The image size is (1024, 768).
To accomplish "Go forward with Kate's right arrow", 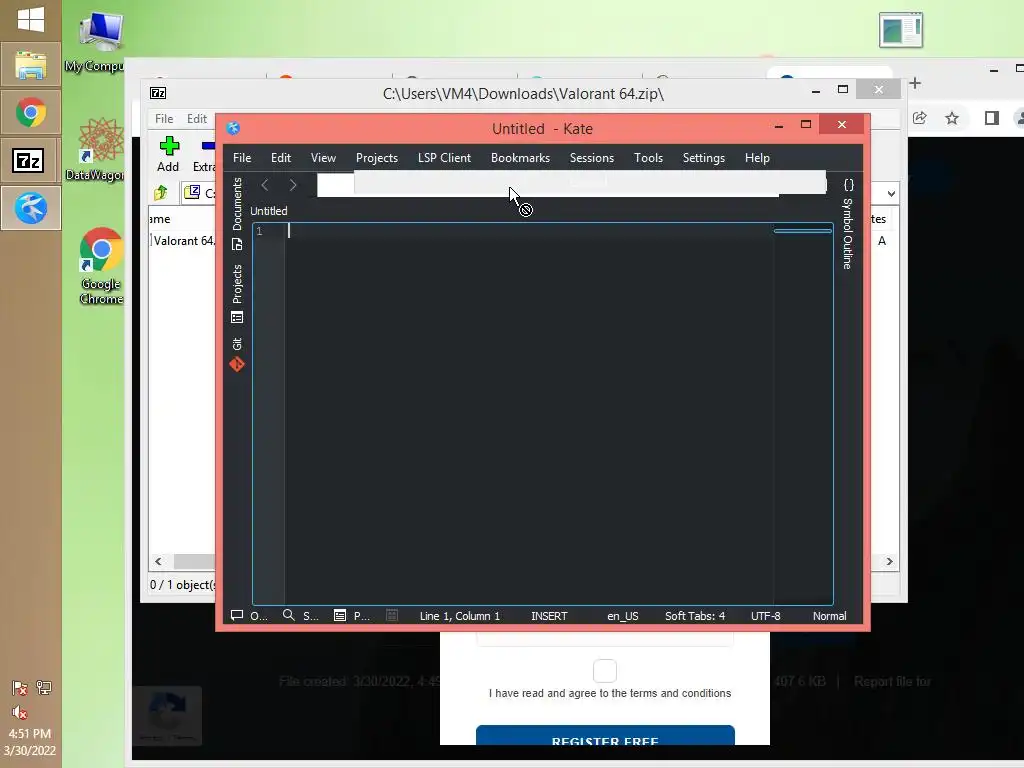I will pyautogui.click(x=293, y=185).
